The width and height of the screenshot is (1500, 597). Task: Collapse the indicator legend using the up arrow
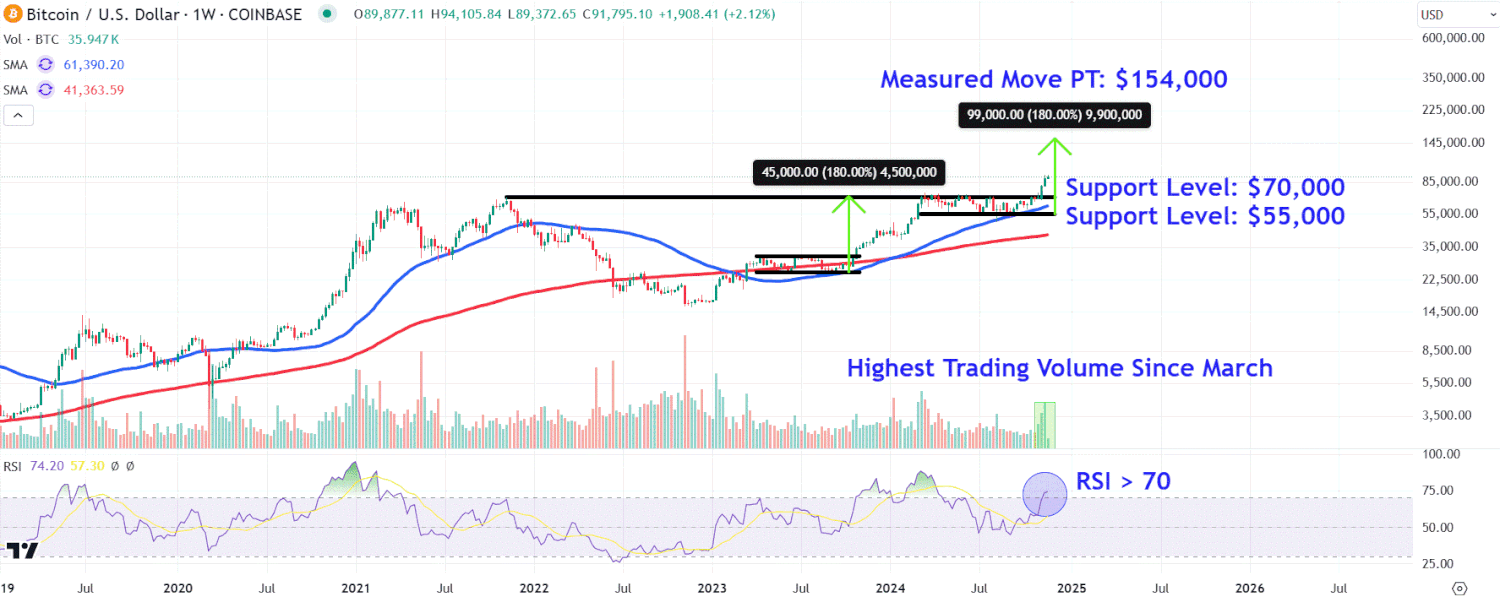tap(18, 115)
